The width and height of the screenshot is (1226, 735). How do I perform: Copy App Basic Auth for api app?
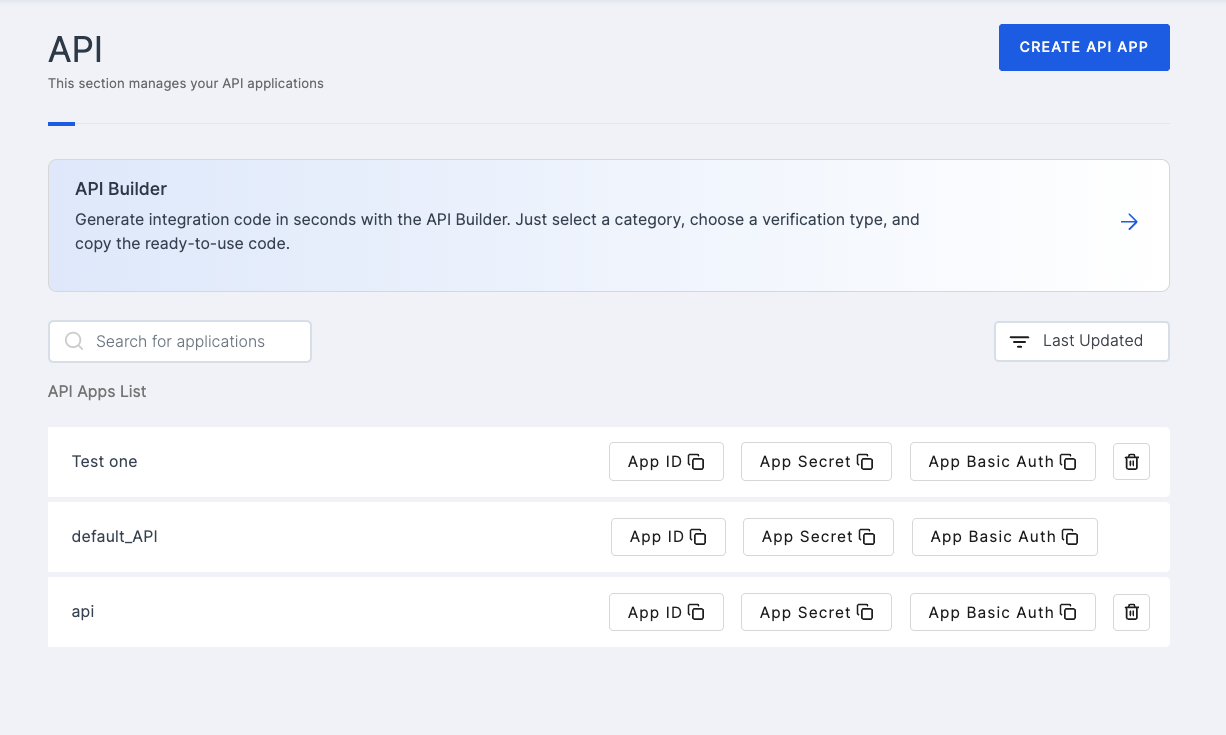[x=1002, y=612]
